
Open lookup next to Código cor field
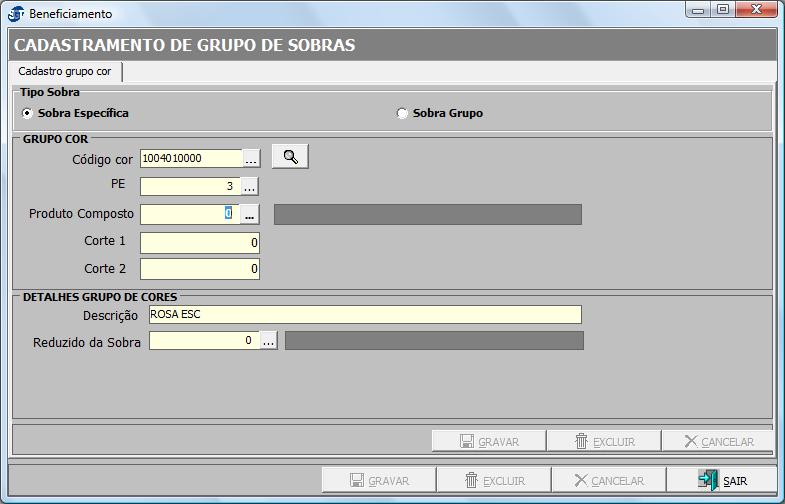(x=251, y=158)
